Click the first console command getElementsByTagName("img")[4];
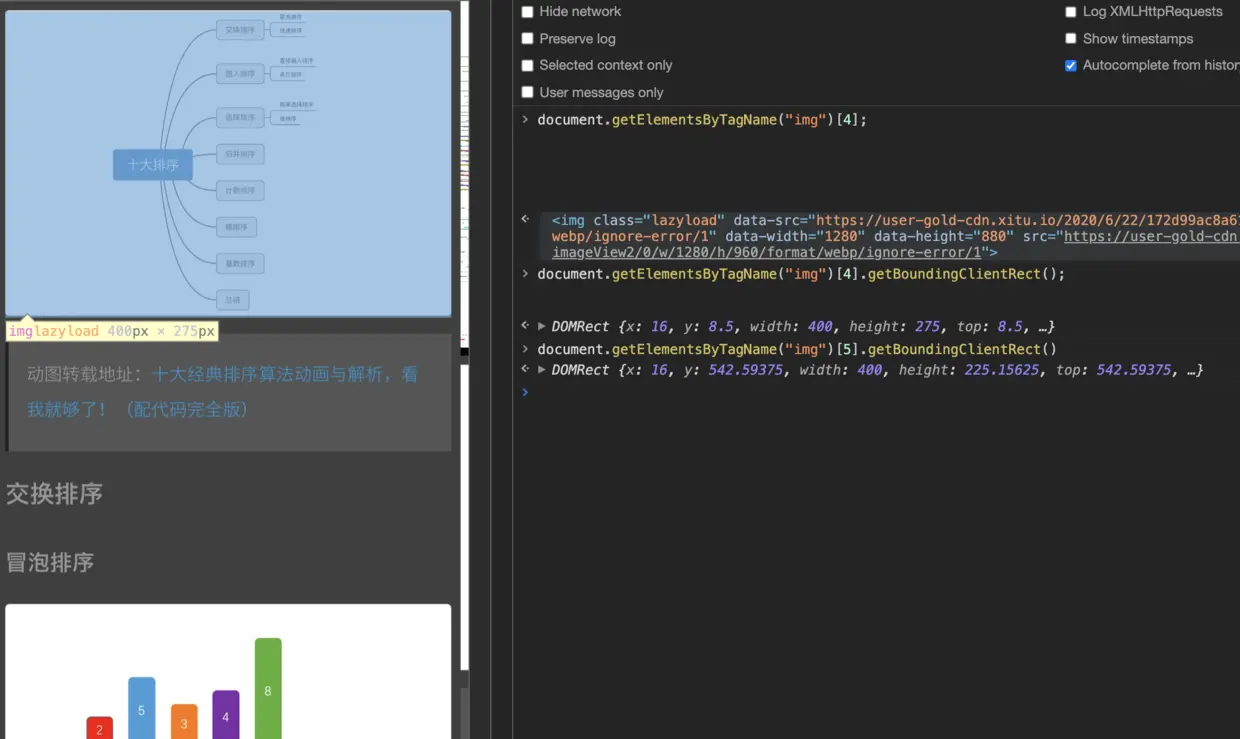 tap(702, 120)
